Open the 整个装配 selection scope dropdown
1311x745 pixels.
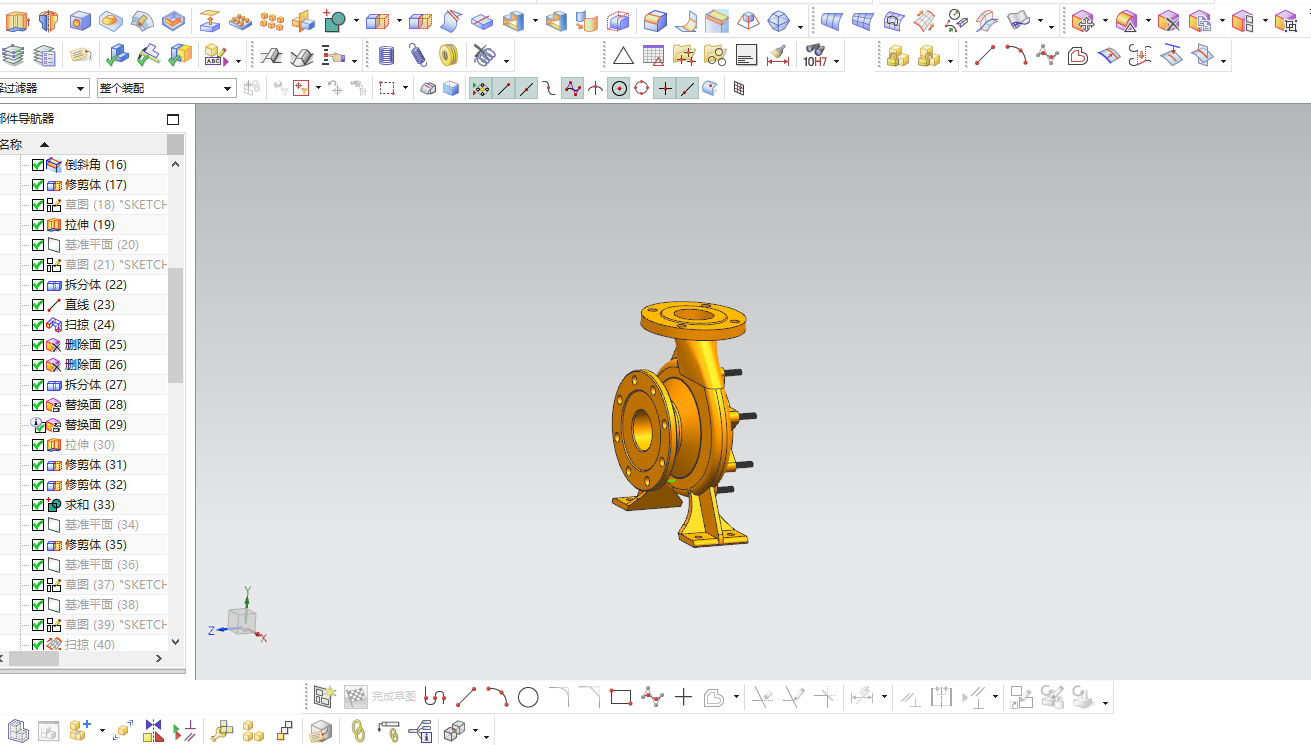click(x=166, y=88)
